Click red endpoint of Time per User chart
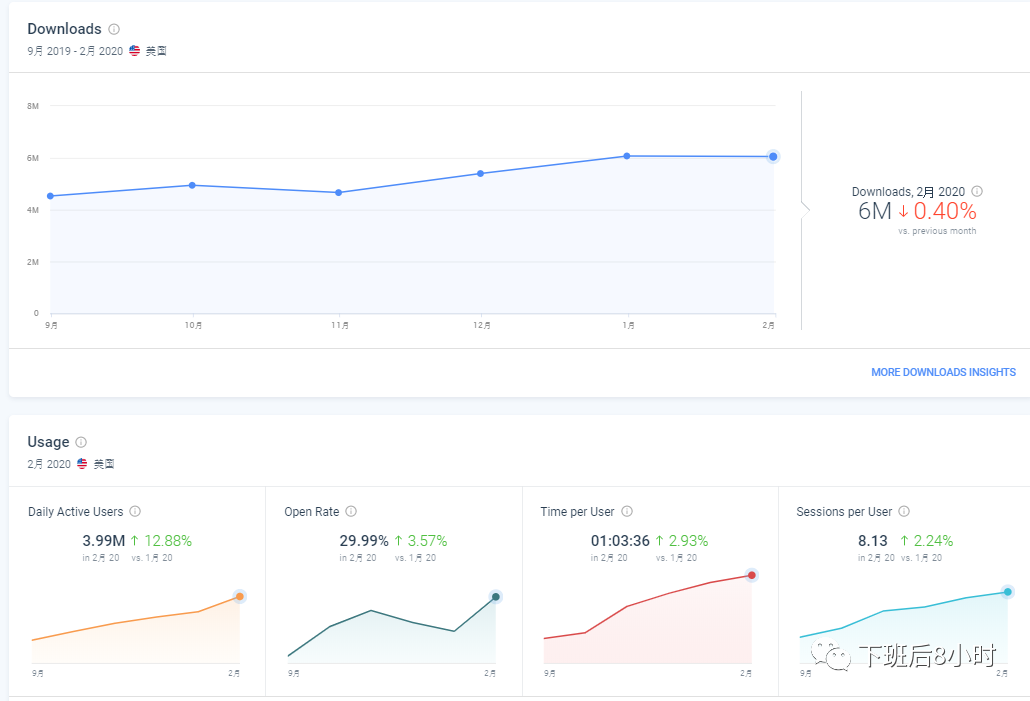 [x=751, y=575]
